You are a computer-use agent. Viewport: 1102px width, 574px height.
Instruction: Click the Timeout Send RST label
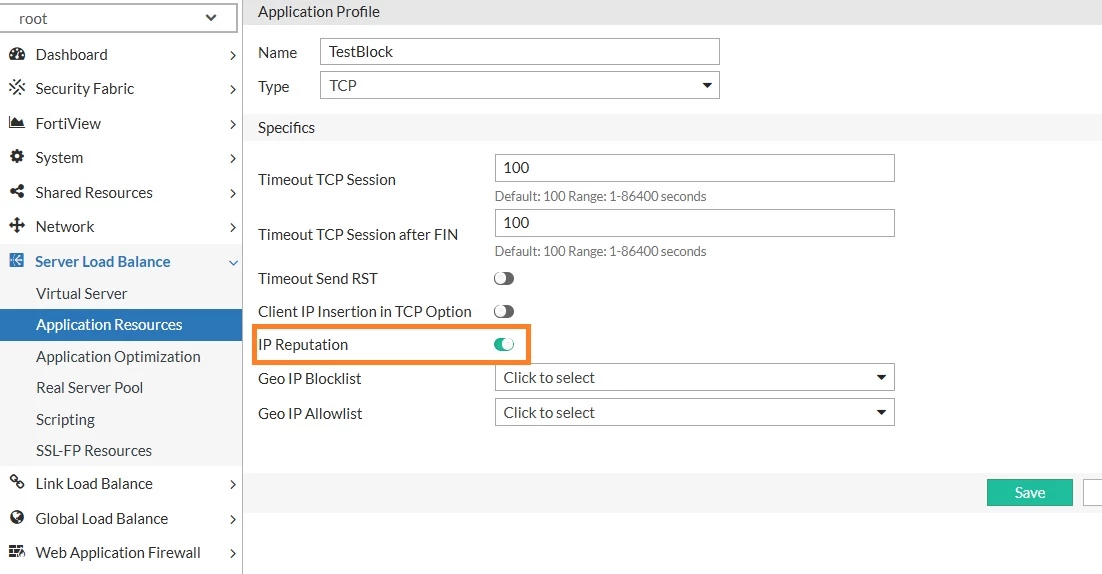click(x=318, y=279)
